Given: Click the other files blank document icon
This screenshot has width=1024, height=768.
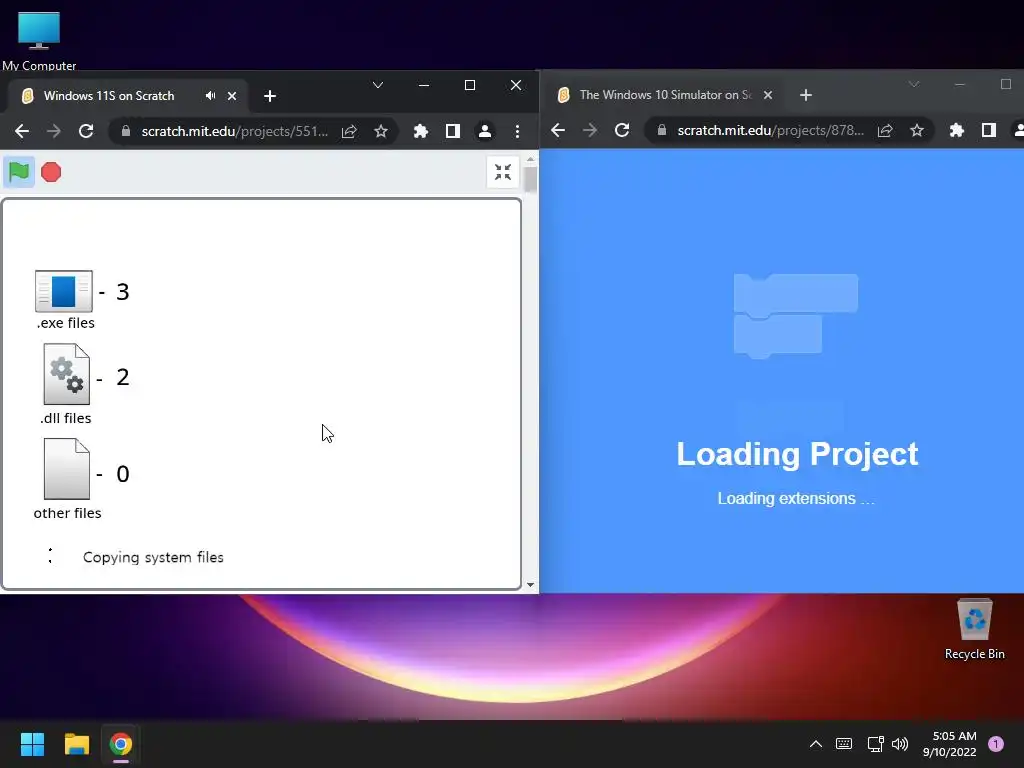Looking at the screenshot, I should [67, 469].
